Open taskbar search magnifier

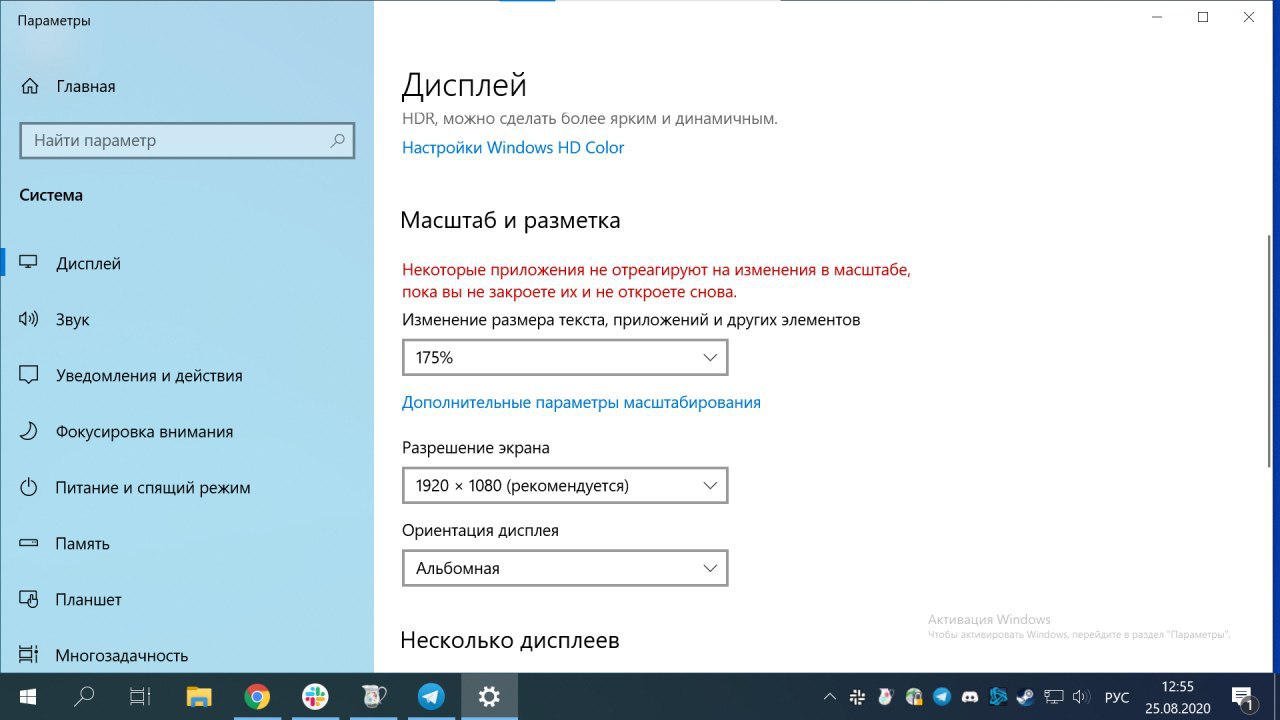pos(84,697)
